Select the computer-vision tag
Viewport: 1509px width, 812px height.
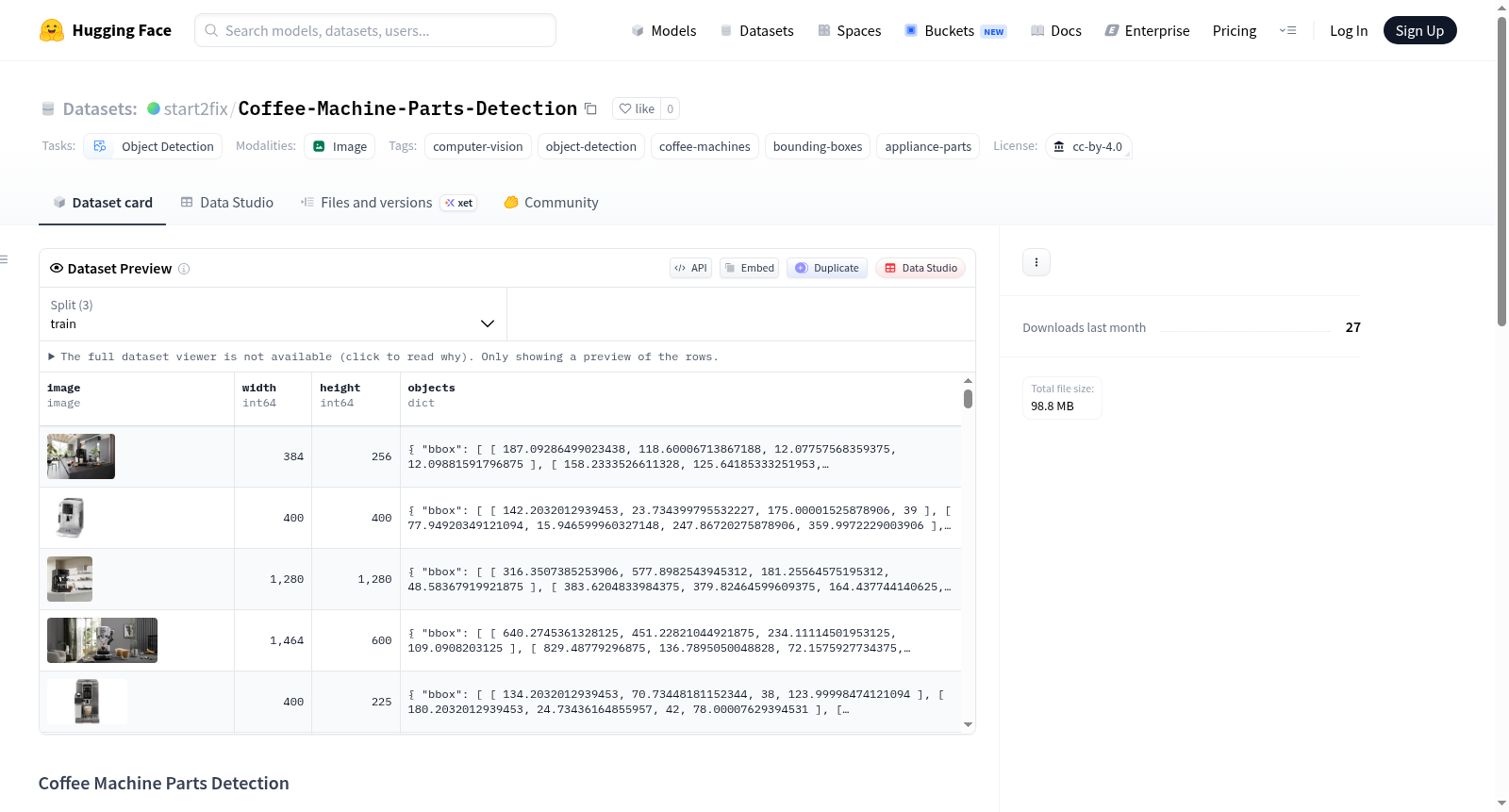pyautogui.click(x=478, y=146)
